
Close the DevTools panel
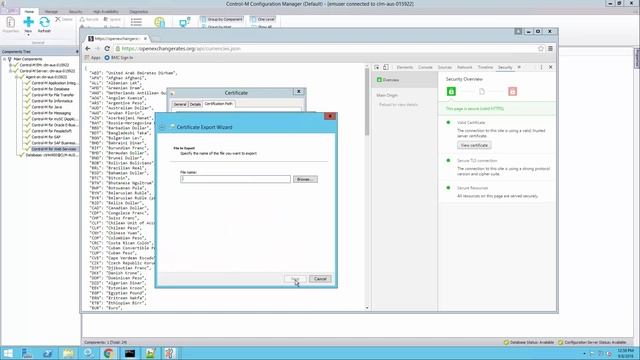point(551,67)
